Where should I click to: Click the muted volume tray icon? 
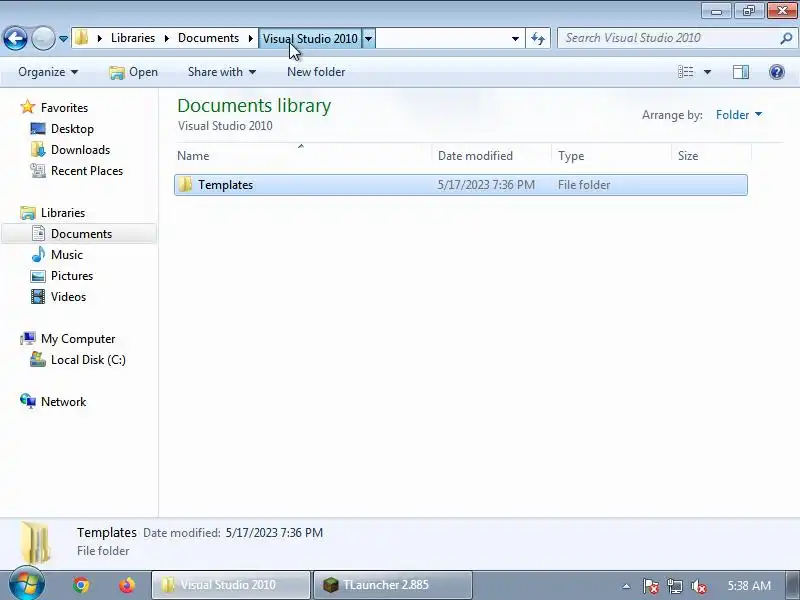tap(698, 586)
